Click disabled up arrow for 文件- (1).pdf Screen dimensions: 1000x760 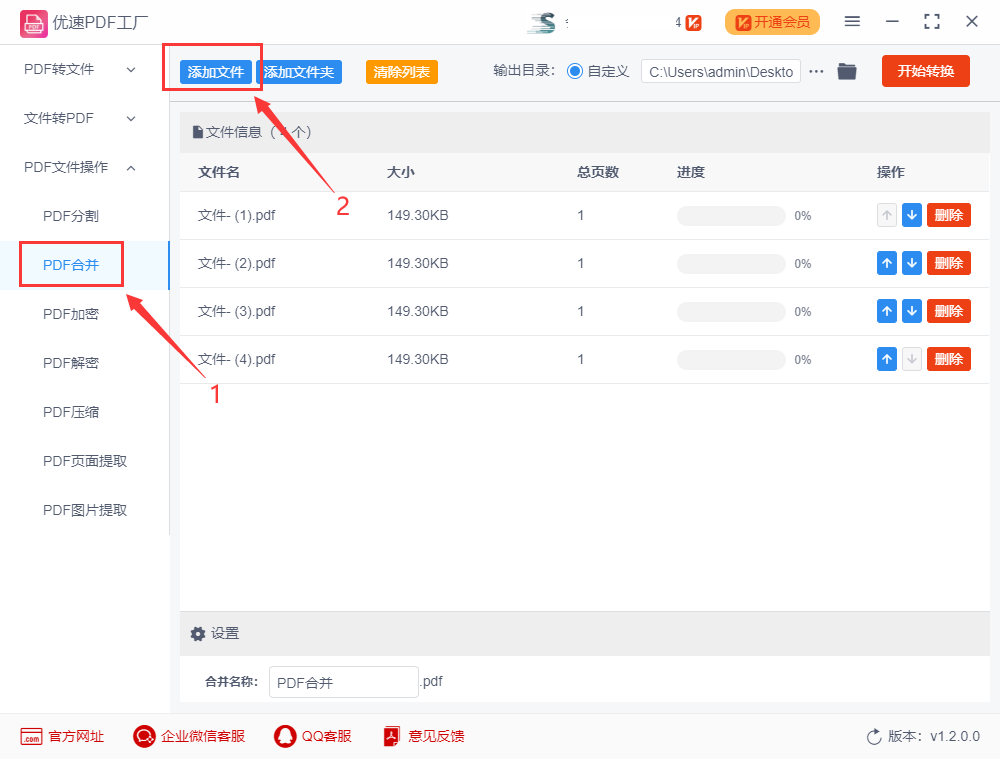click(887, 216)
